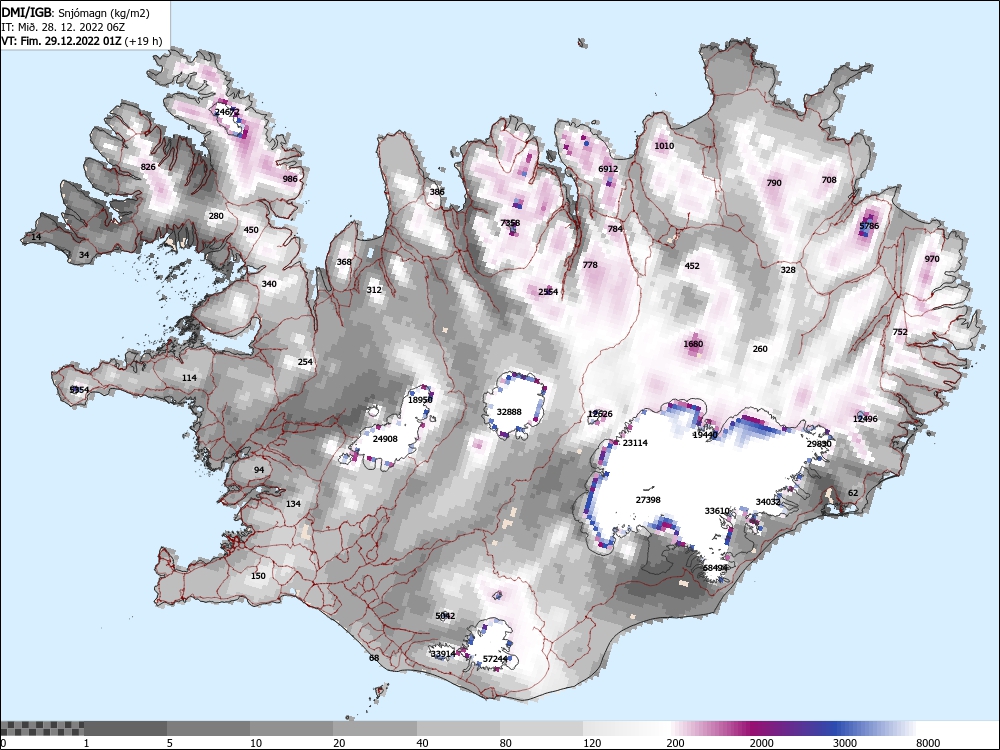Click the glacier value 24908
1000x750 pixels.
[385, 439]
